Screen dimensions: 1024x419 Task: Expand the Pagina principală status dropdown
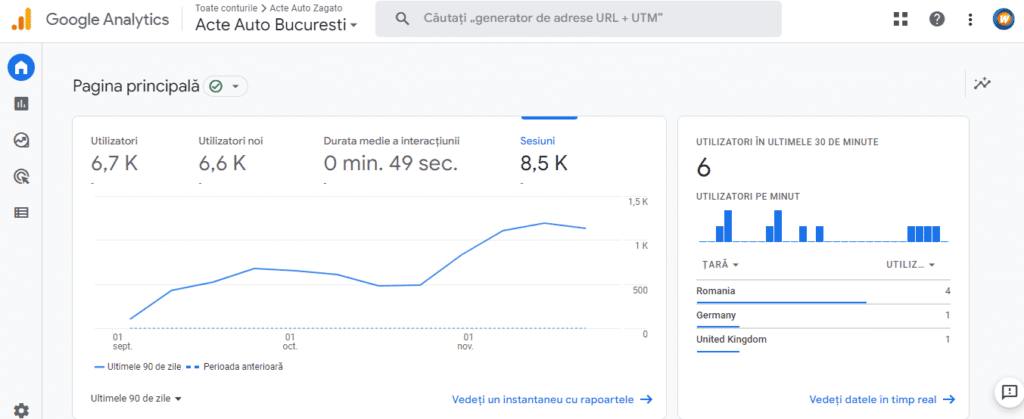[x=226, y=87]
